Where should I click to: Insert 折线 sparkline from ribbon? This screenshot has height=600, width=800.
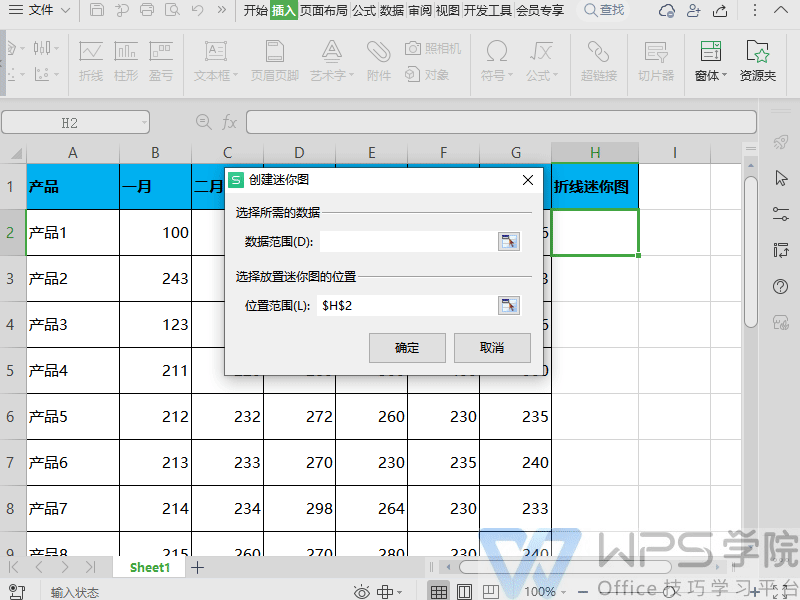pos(91,61)
